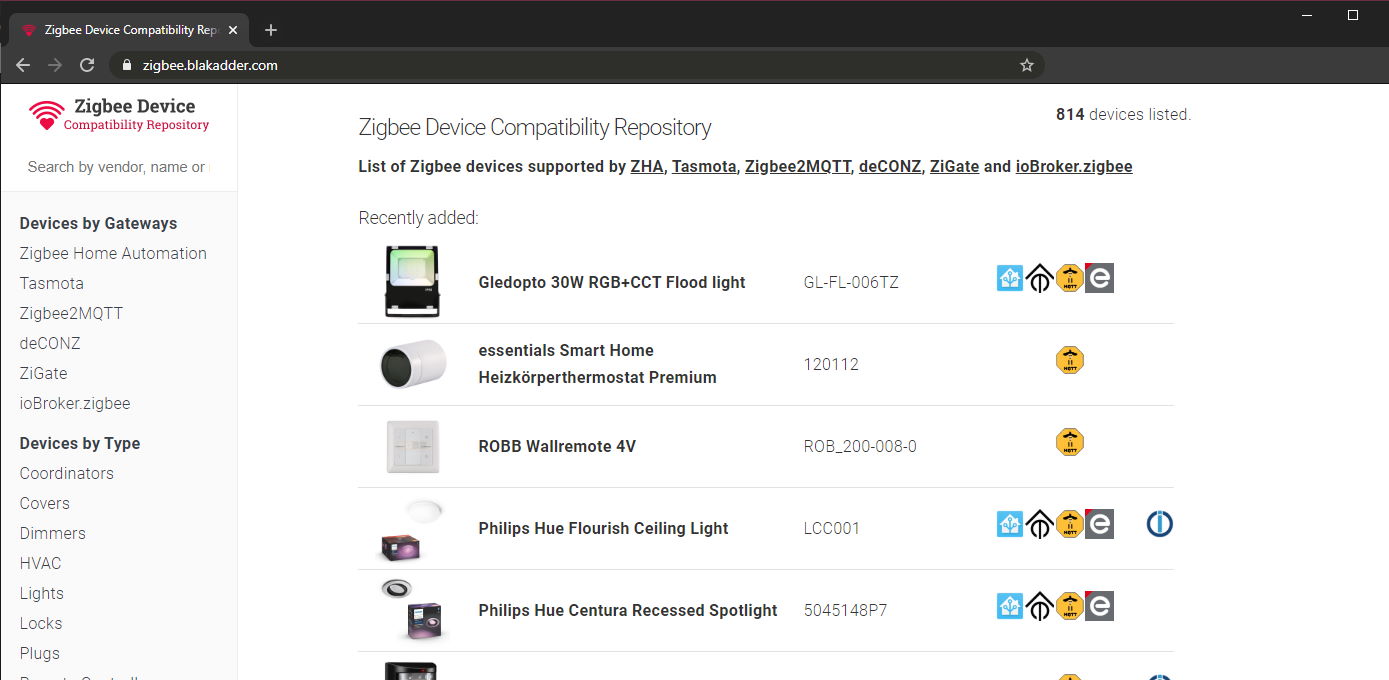Click the Zigbee2MQTT icon for the essentials thermostat

pyautogui.click(x=1070, y=360)
